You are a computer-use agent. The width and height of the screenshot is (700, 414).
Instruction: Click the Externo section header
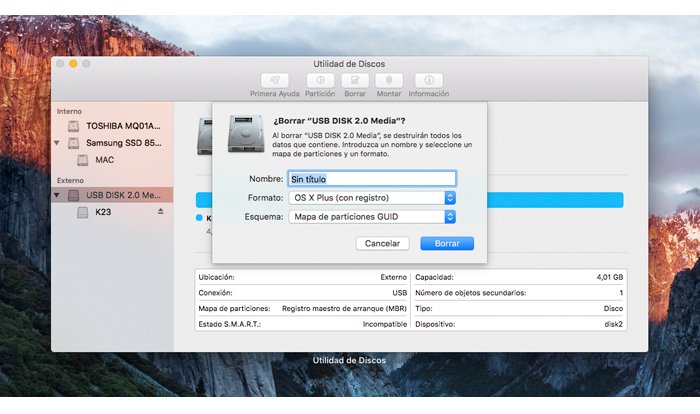pyautogui.click(x=70, y=180)
